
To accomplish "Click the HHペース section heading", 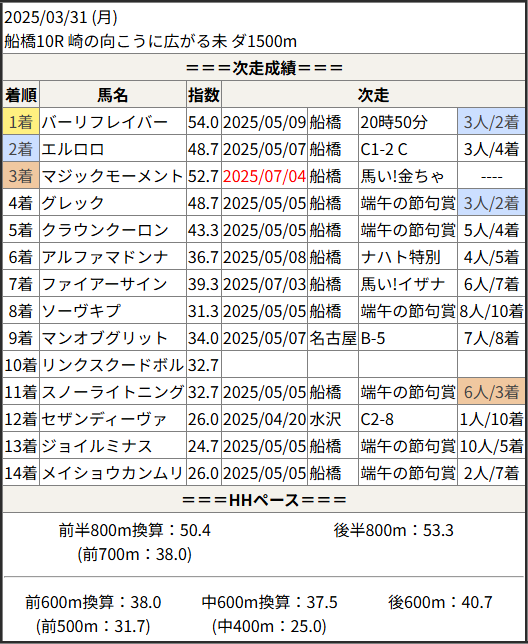I will click(264, 500).
